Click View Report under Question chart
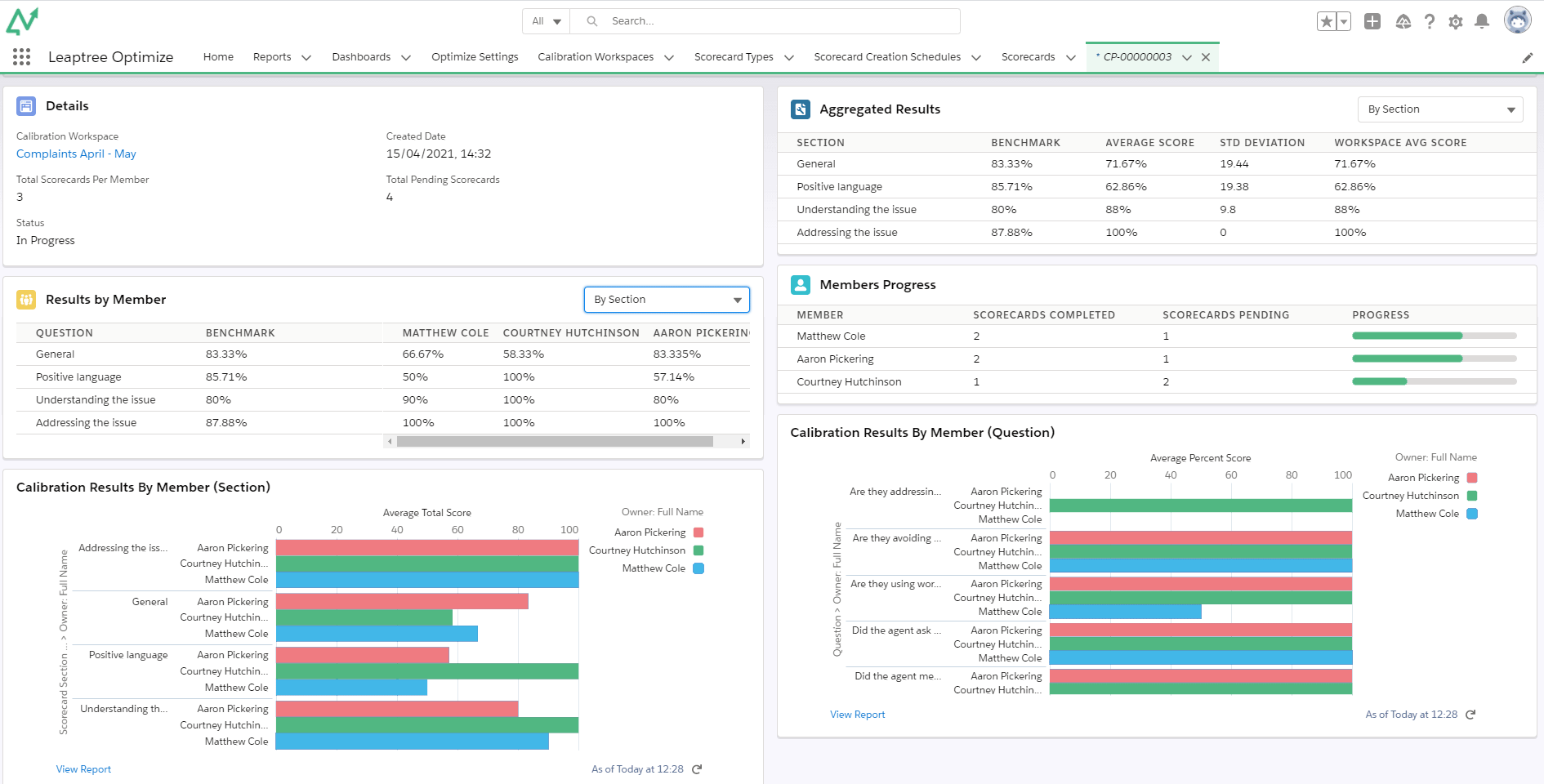This screenshot has width=1544, height=784. point(858,715)
